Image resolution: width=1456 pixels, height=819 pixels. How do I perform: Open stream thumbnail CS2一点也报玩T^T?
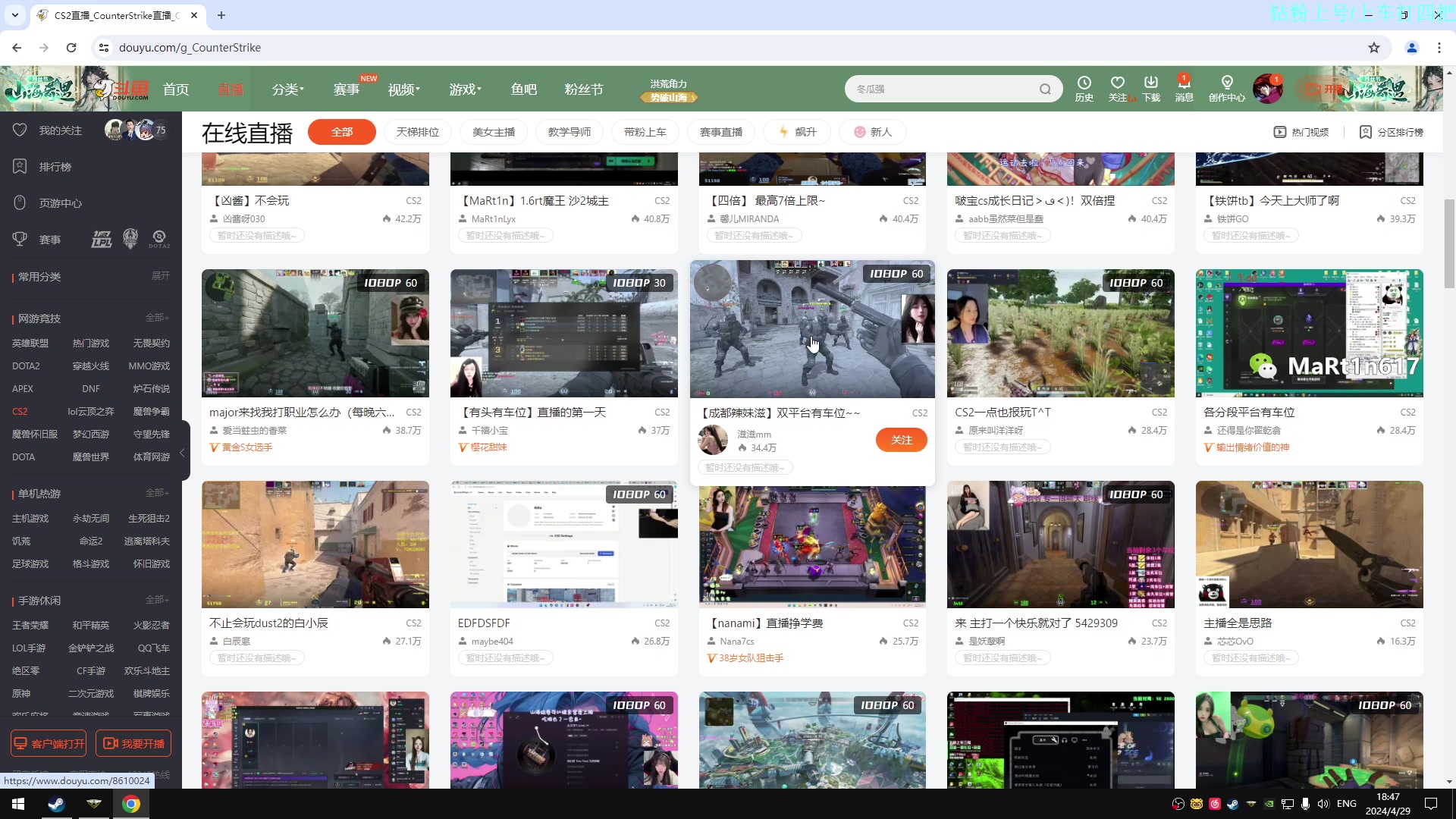point(1061,333)
